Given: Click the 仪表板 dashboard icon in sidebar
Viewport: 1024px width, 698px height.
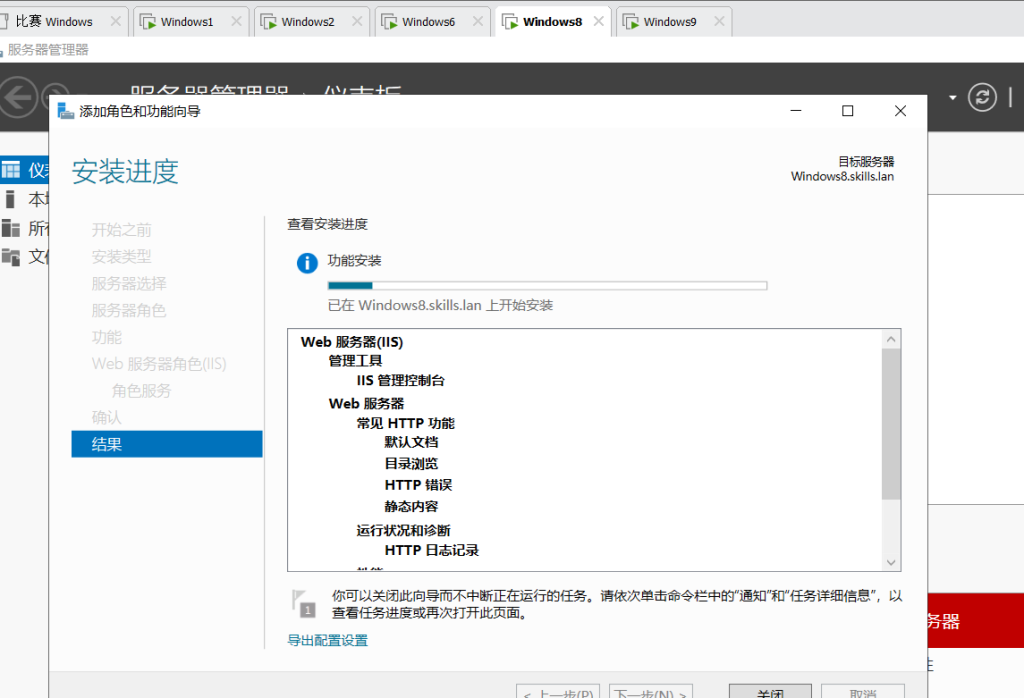Looking at the screenshot, I should pos(11,170).
